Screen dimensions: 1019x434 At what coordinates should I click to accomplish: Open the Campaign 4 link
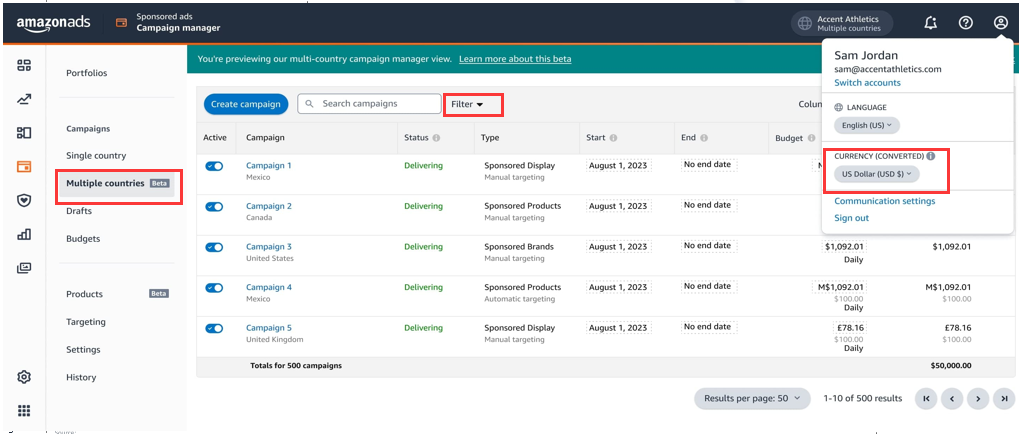(268, 287)
